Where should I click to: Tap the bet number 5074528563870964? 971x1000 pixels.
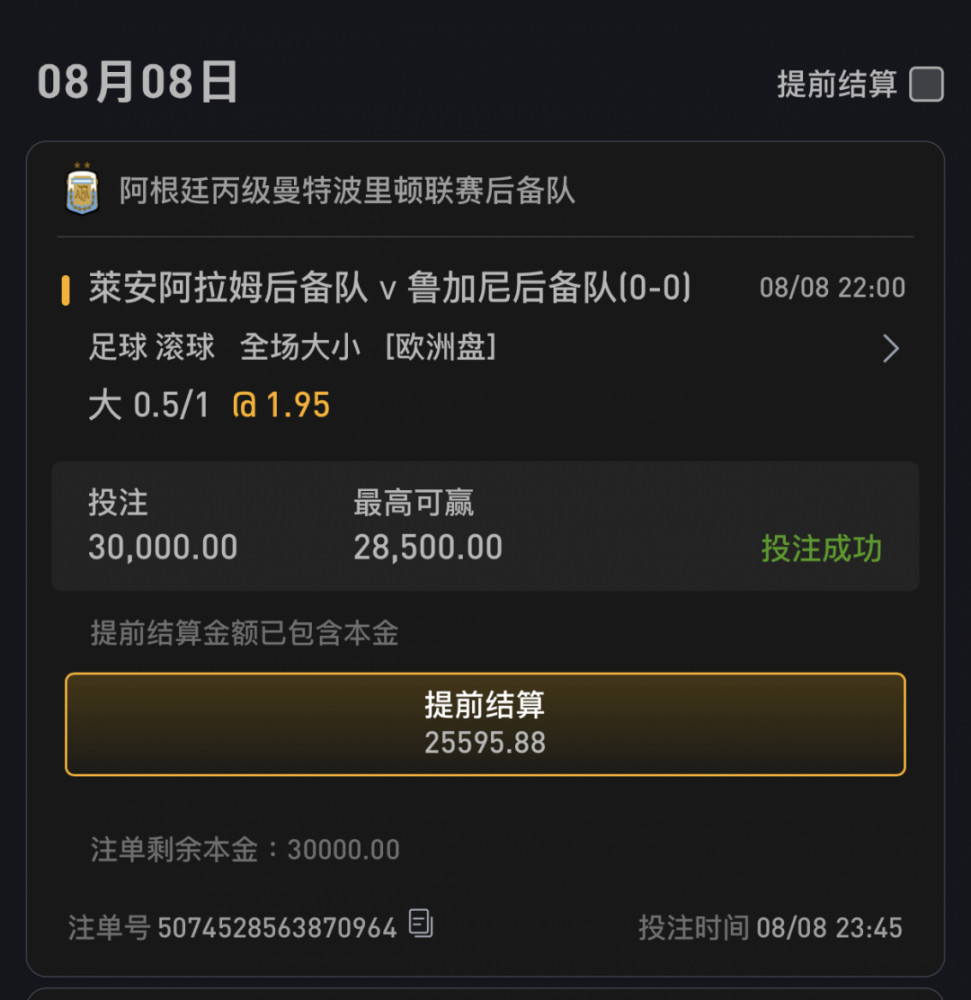[277, 928]
